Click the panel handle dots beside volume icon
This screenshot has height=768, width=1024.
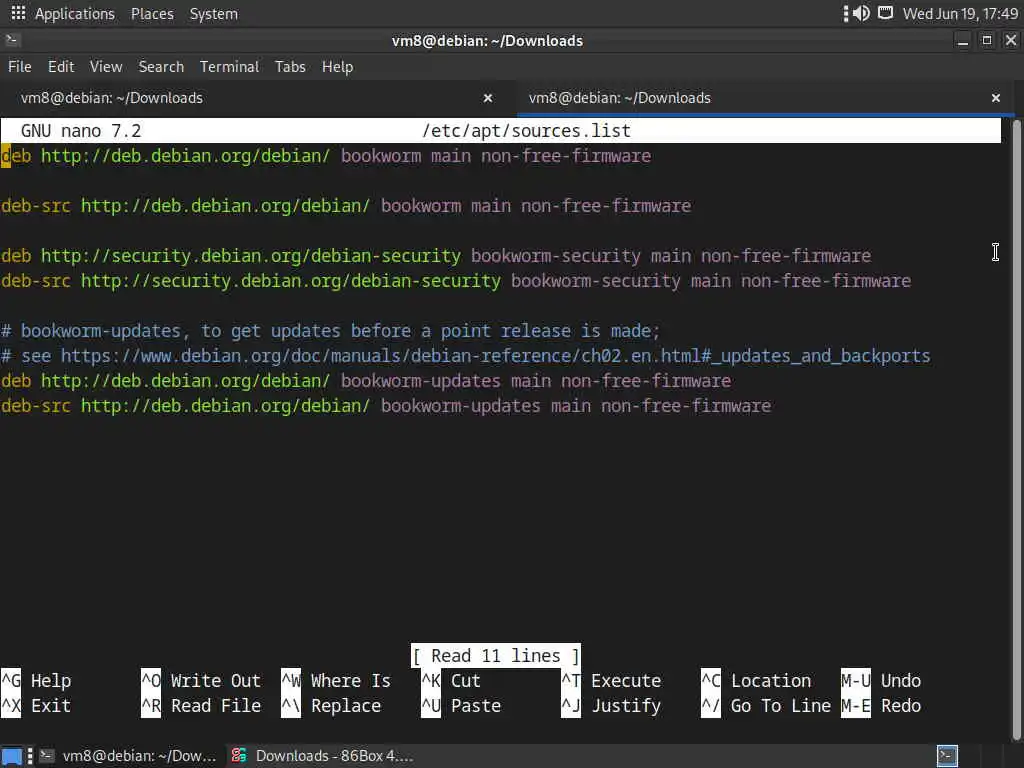(846, 13)
